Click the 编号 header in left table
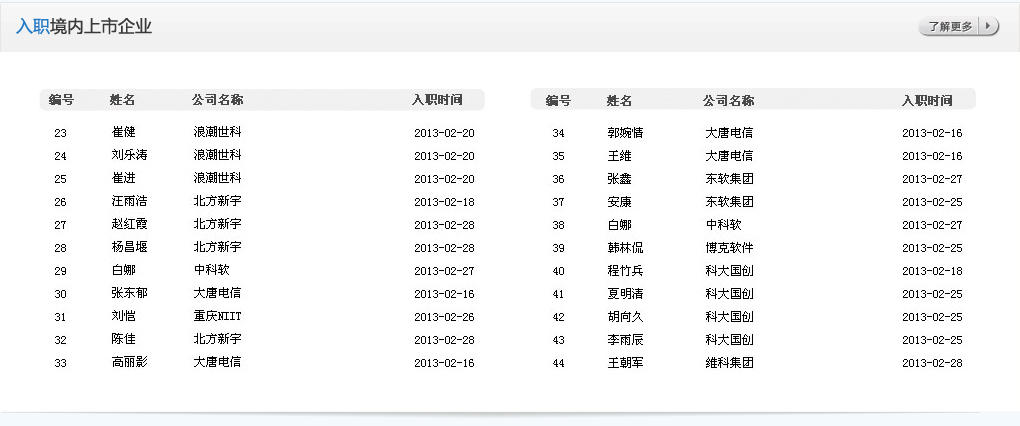Viewport: 1020px width, 426px height. 62,100
